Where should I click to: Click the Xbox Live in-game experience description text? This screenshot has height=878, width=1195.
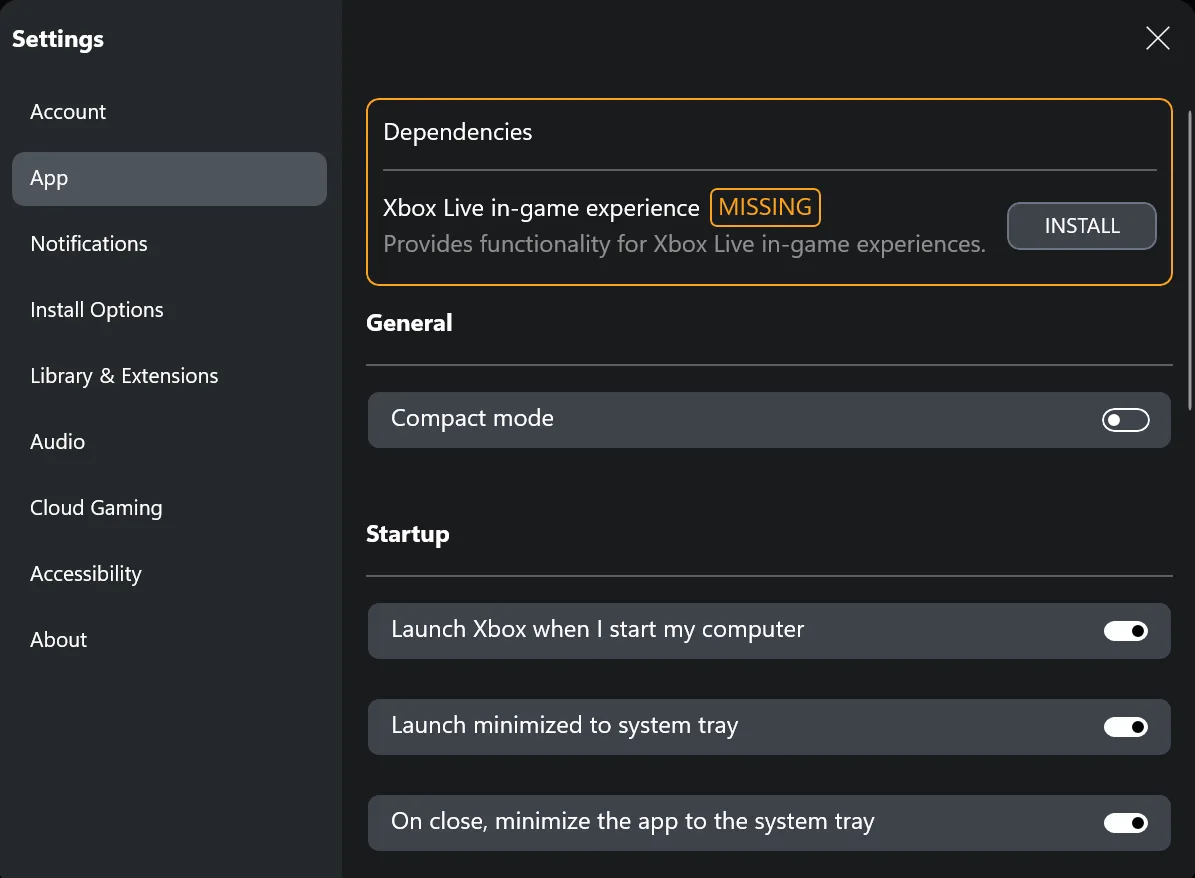coord(684,244)
